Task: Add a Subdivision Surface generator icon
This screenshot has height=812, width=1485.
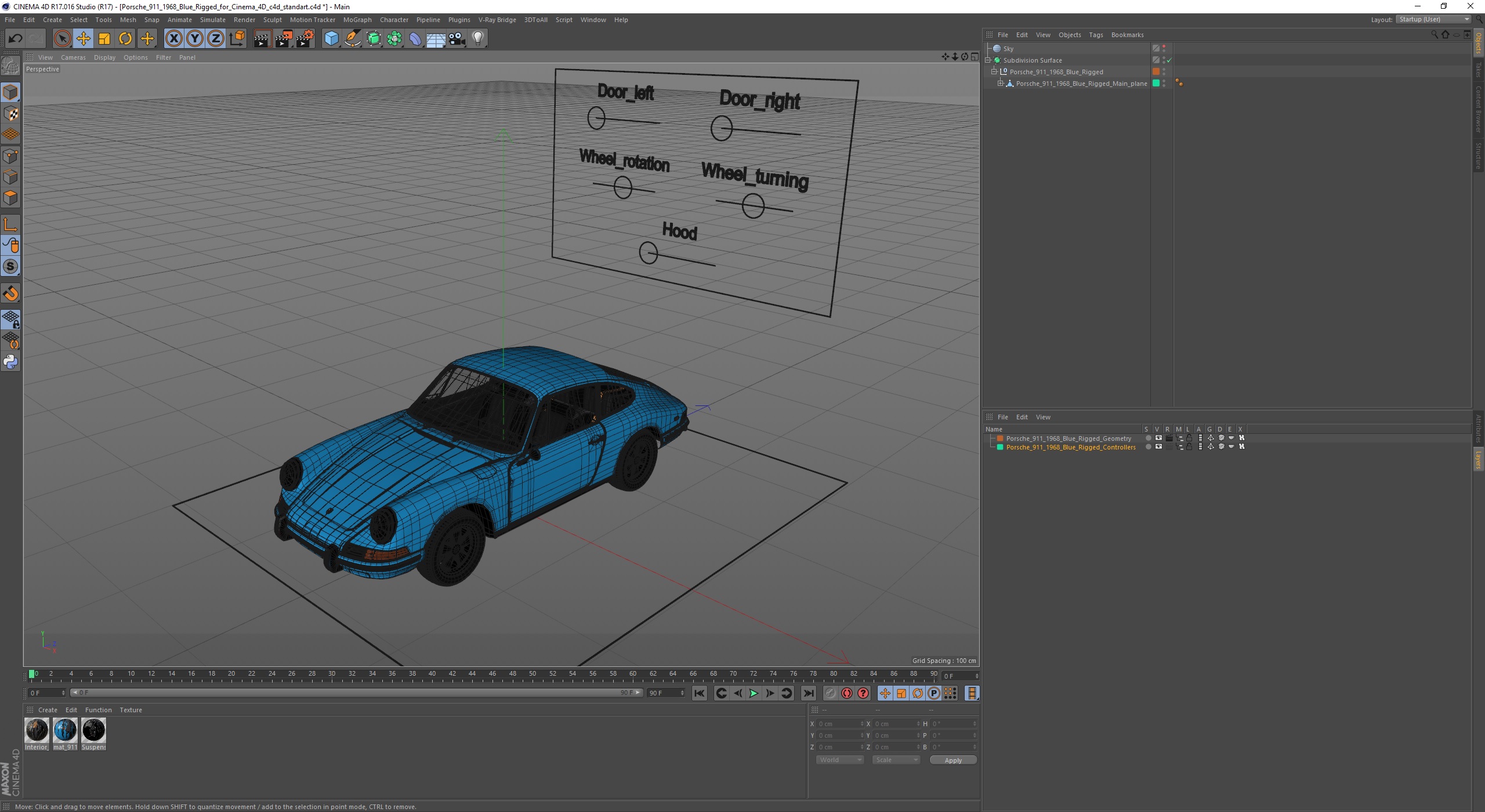Action: tap(374, 38)
